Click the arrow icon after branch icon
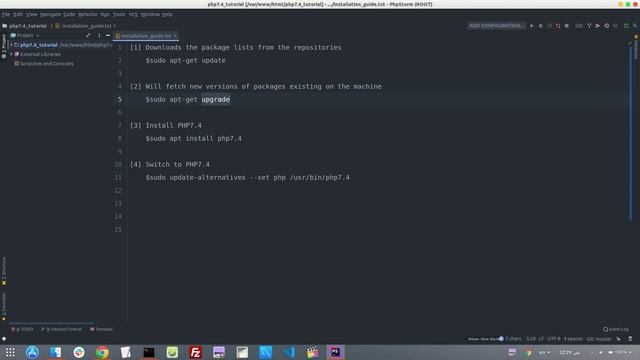Image resolution: width=640 pixels, height=360 pixels. point(598,26)
